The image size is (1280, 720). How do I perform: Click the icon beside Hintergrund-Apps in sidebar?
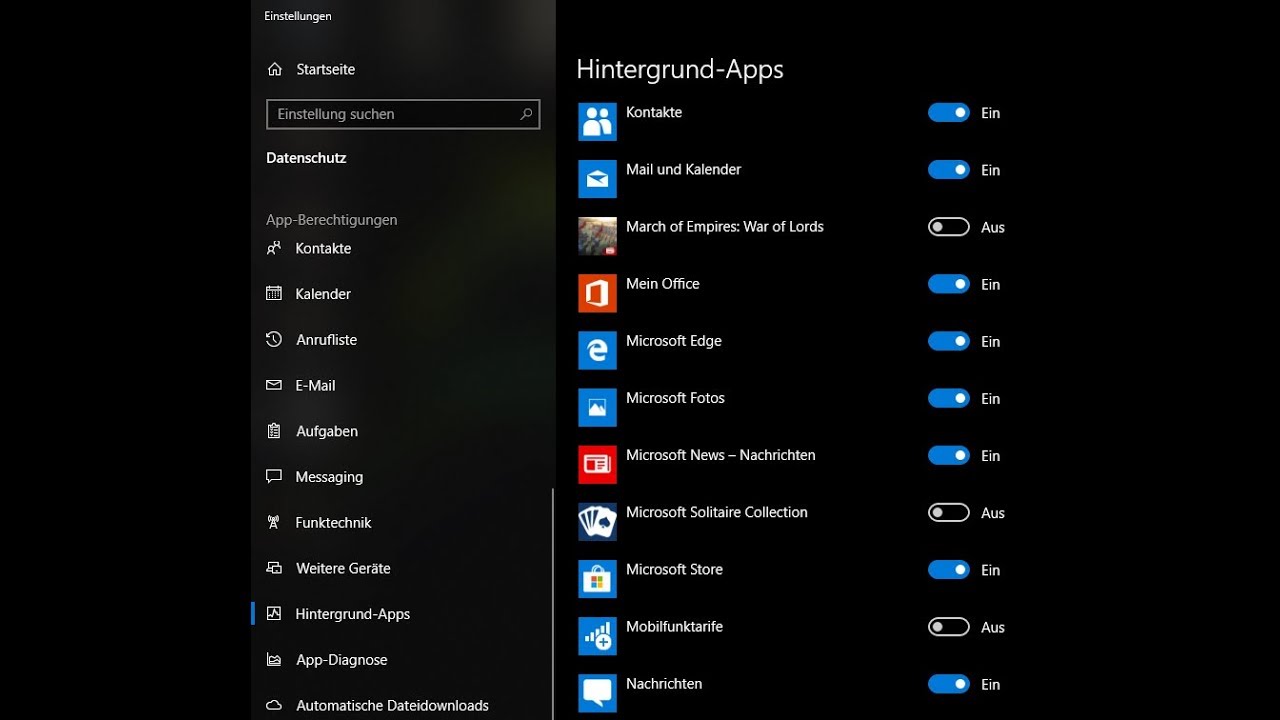(x=274, y=614)
